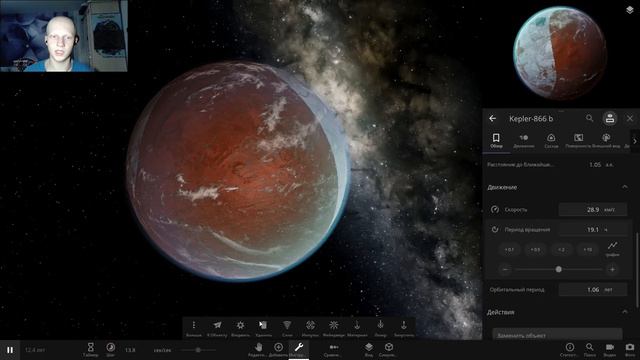This screenshot has height=360, width=640.
Task: Collapse the Движение section
Action: (625, 187)
